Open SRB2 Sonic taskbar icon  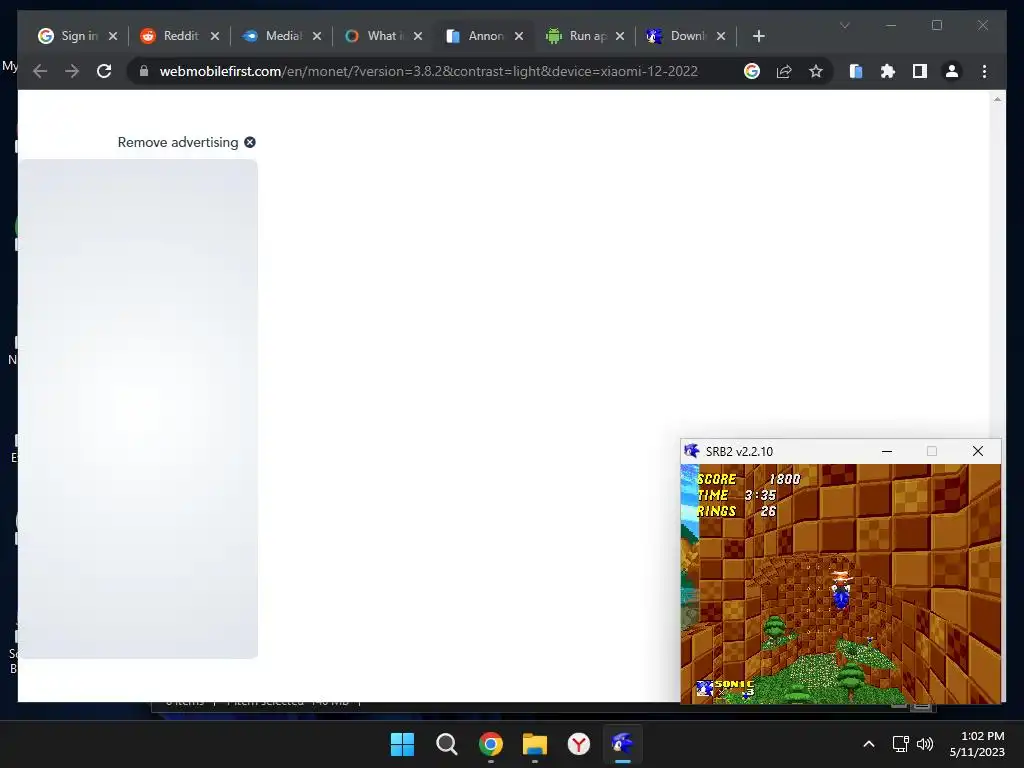coord(622,744)
